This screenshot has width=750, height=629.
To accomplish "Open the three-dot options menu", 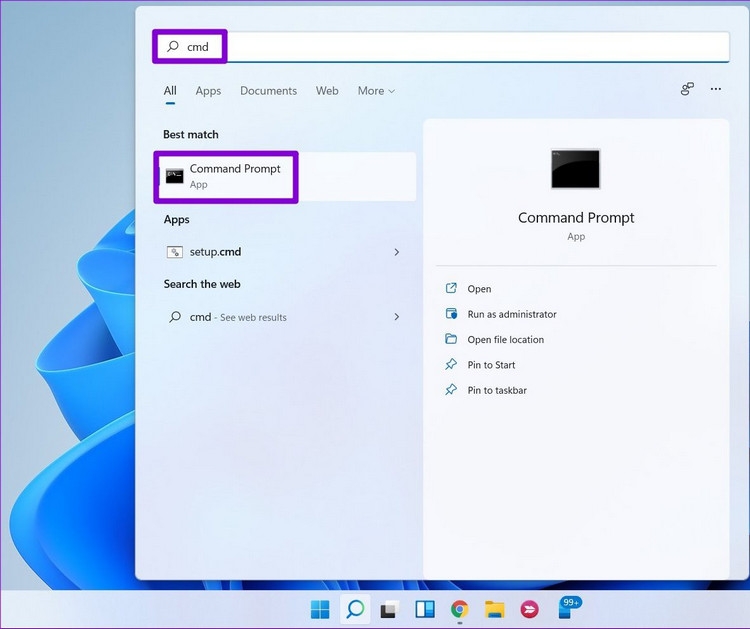I will coord(716,89).
